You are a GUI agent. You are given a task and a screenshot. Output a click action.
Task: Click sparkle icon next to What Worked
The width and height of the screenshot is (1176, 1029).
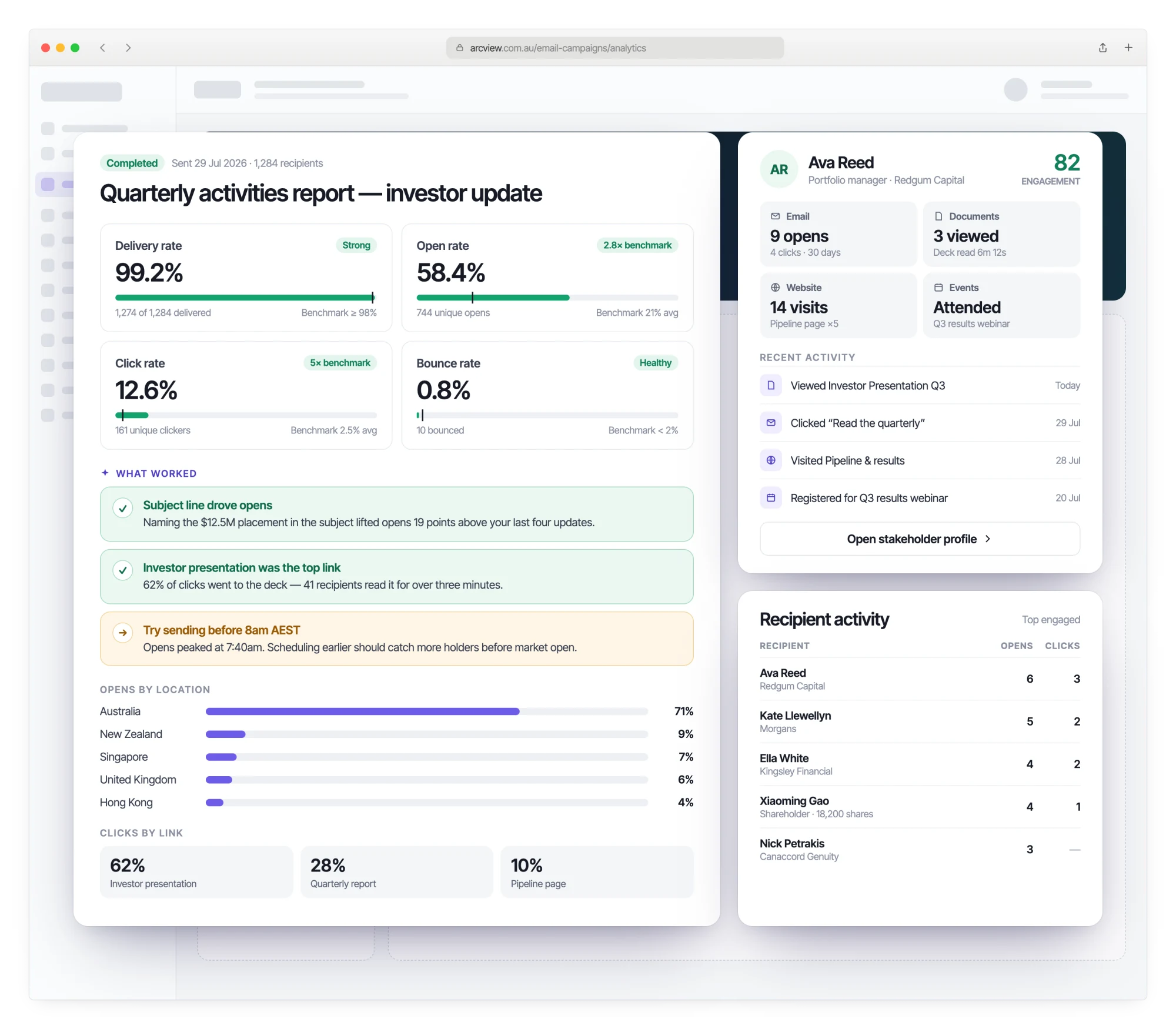[x=105, y=473]
